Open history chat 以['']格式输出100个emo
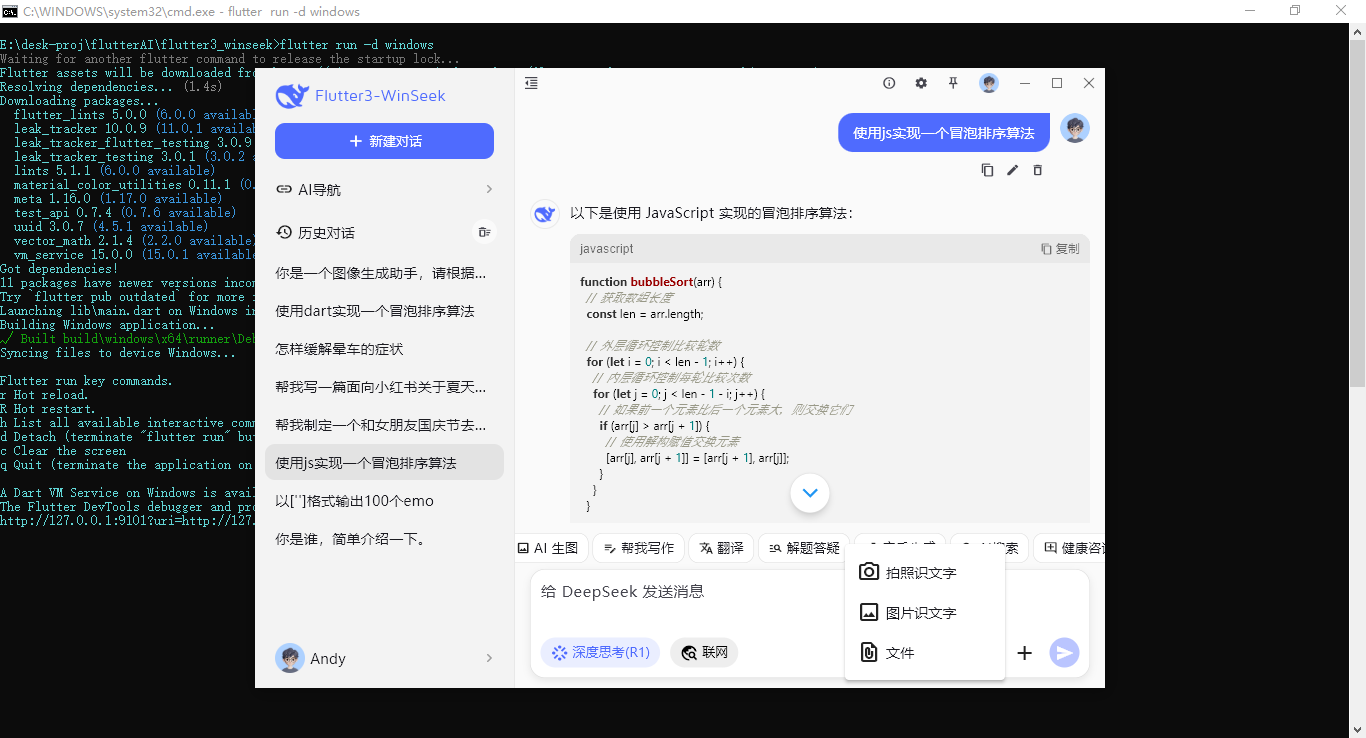1366x738 pixels. point(384,501)
